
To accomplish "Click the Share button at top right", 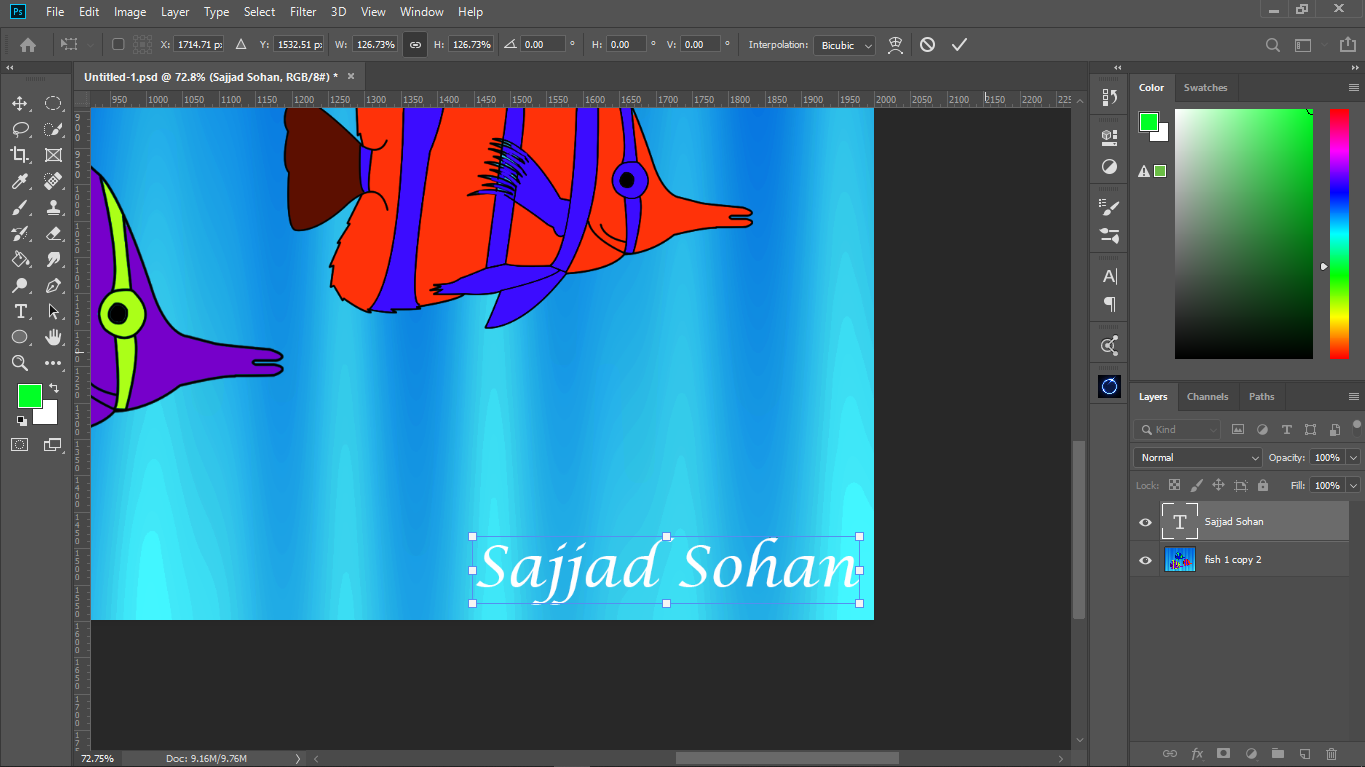I will point(1347,44).
